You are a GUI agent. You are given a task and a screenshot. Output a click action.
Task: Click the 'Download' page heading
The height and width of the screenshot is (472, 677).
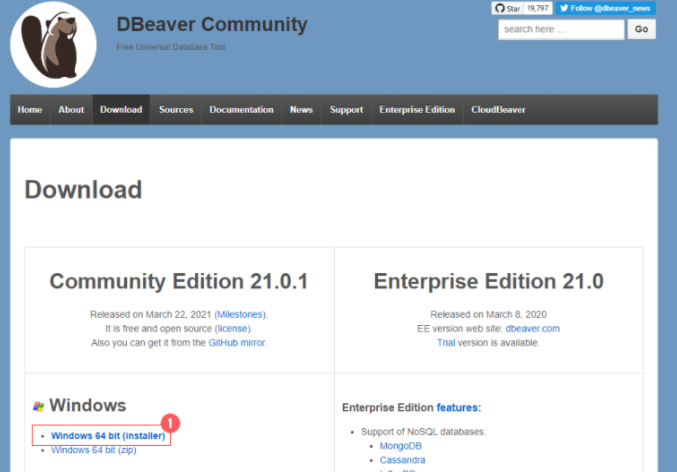tap(83, 190)
